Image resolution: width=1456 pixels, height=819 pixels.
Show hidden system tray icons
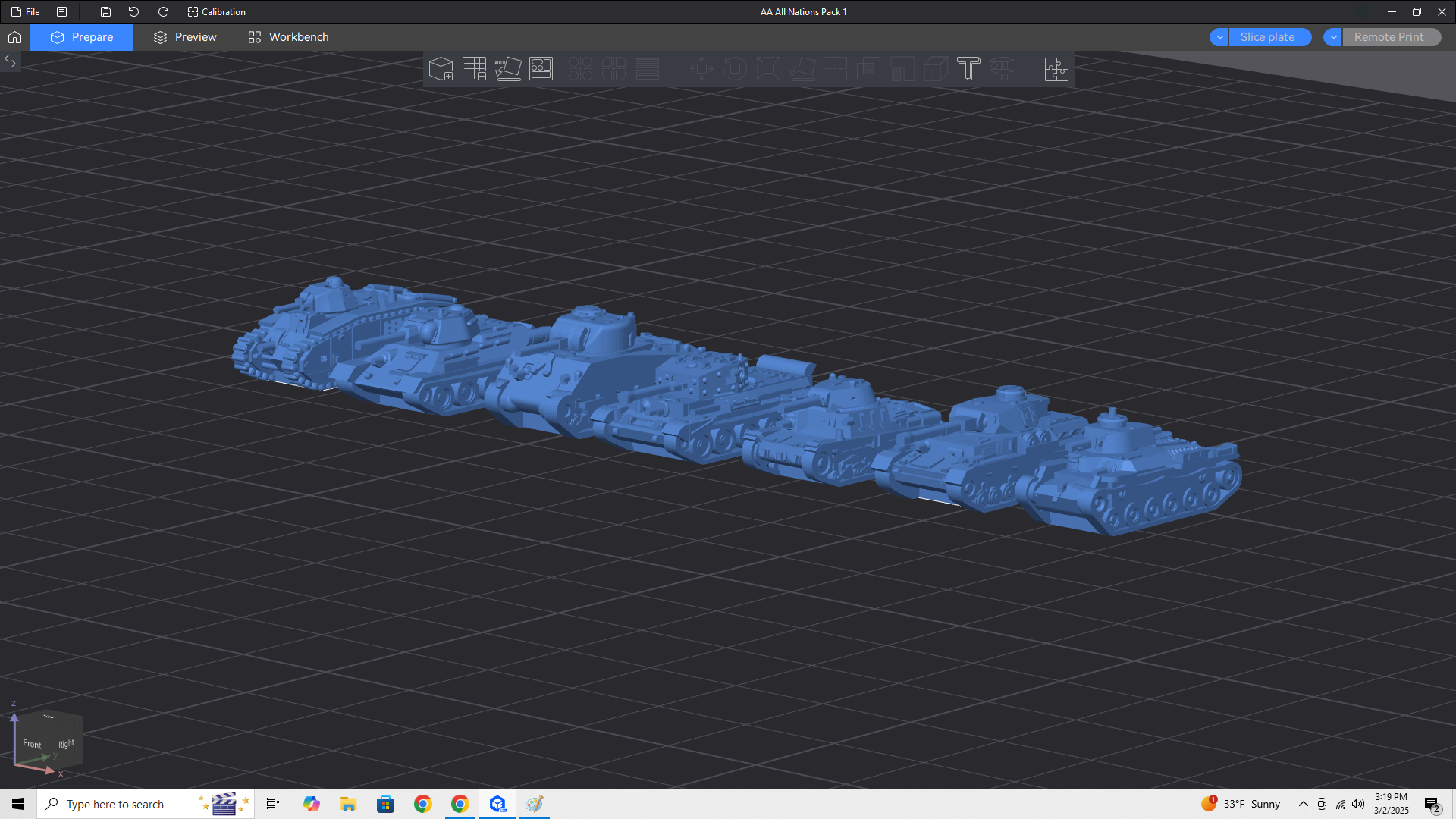[x=1303, y=804]
